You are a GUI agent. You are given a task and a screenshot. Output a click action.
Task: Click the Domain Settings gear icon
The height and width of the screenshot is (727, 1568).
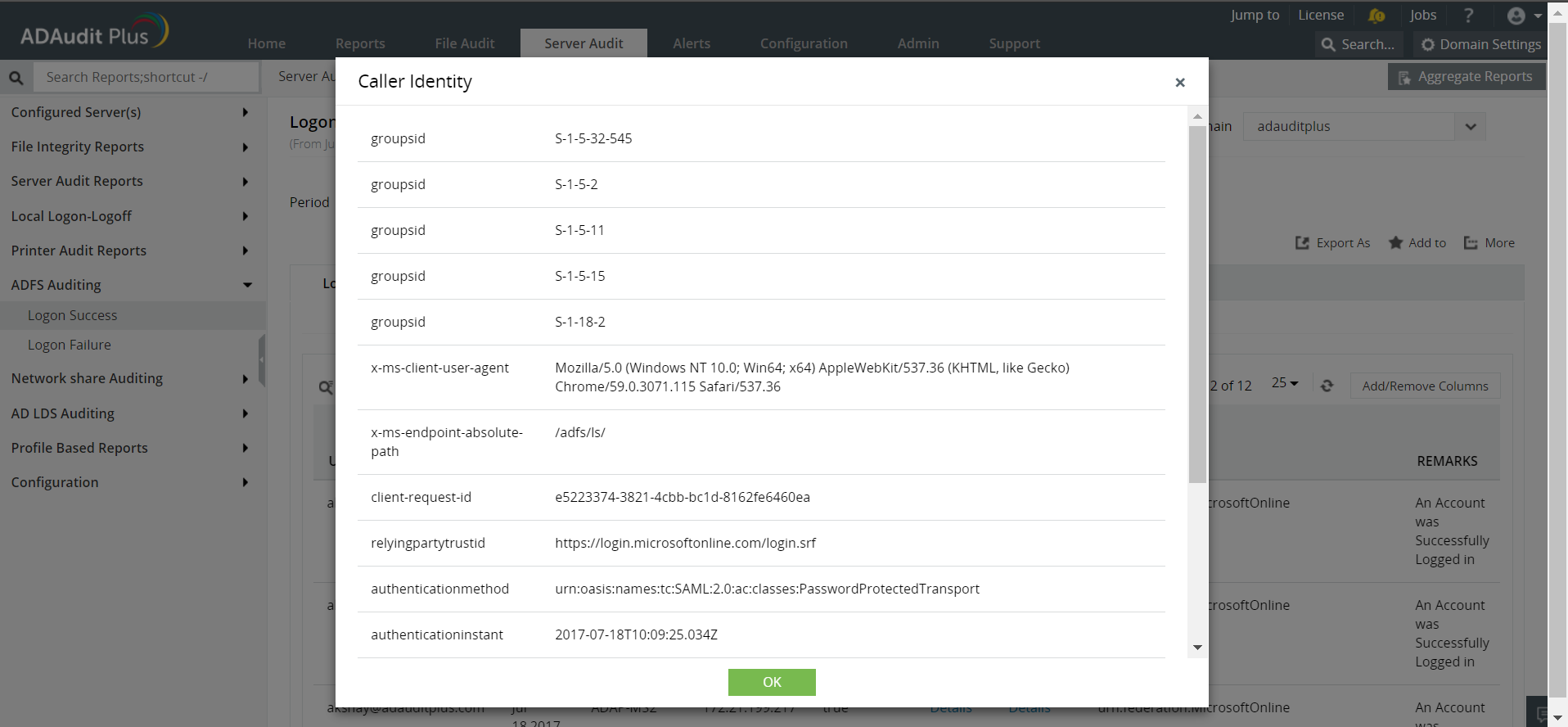coord(1428,45)
